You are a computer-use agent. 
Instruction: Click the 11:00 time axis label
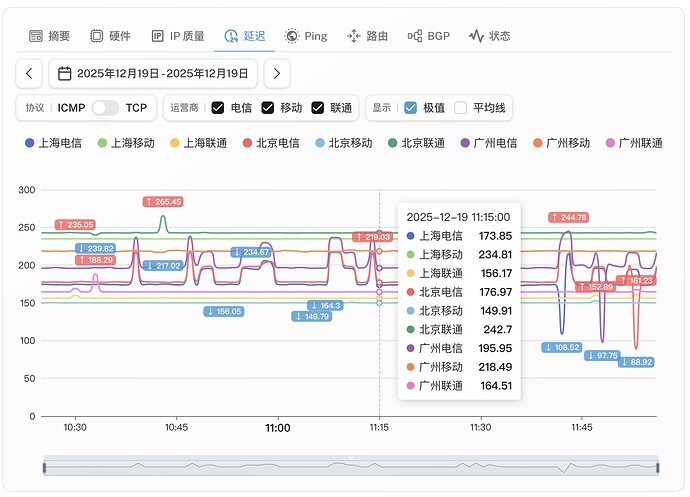278,428
